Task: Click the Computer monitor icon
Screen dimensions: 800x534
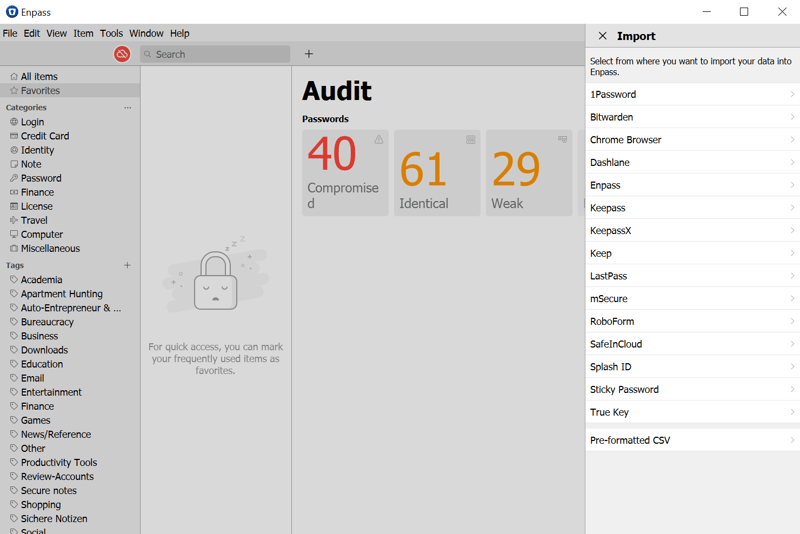Action: pos(14,234)
